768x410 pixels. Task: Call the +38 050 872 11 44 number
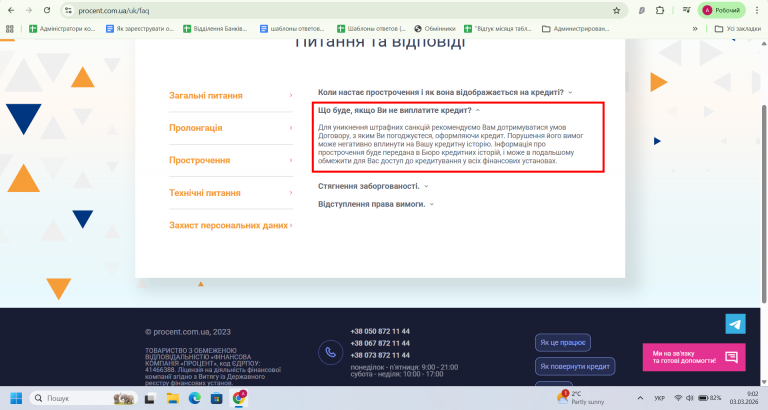click(x=380, y=332)
